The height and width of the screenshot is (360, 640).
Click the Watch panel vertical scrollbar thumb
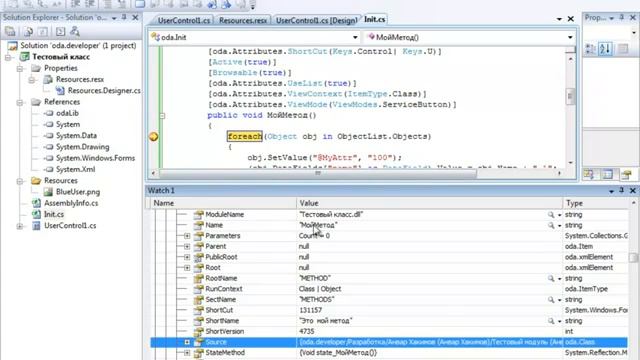point(633,258)
